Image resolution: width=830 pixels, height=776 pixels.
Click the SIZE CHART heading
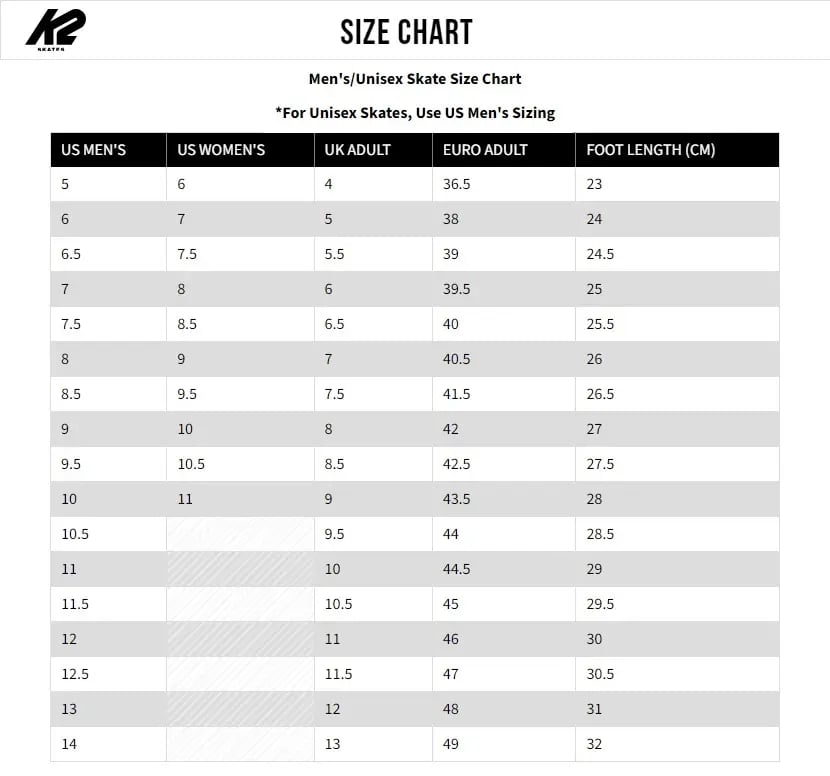pos(406,32)
